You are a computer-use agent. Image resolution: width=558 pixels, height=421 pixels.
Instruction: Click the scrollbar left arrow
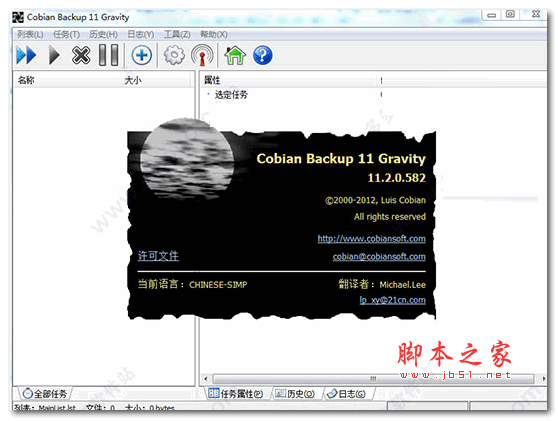(206, 378)
